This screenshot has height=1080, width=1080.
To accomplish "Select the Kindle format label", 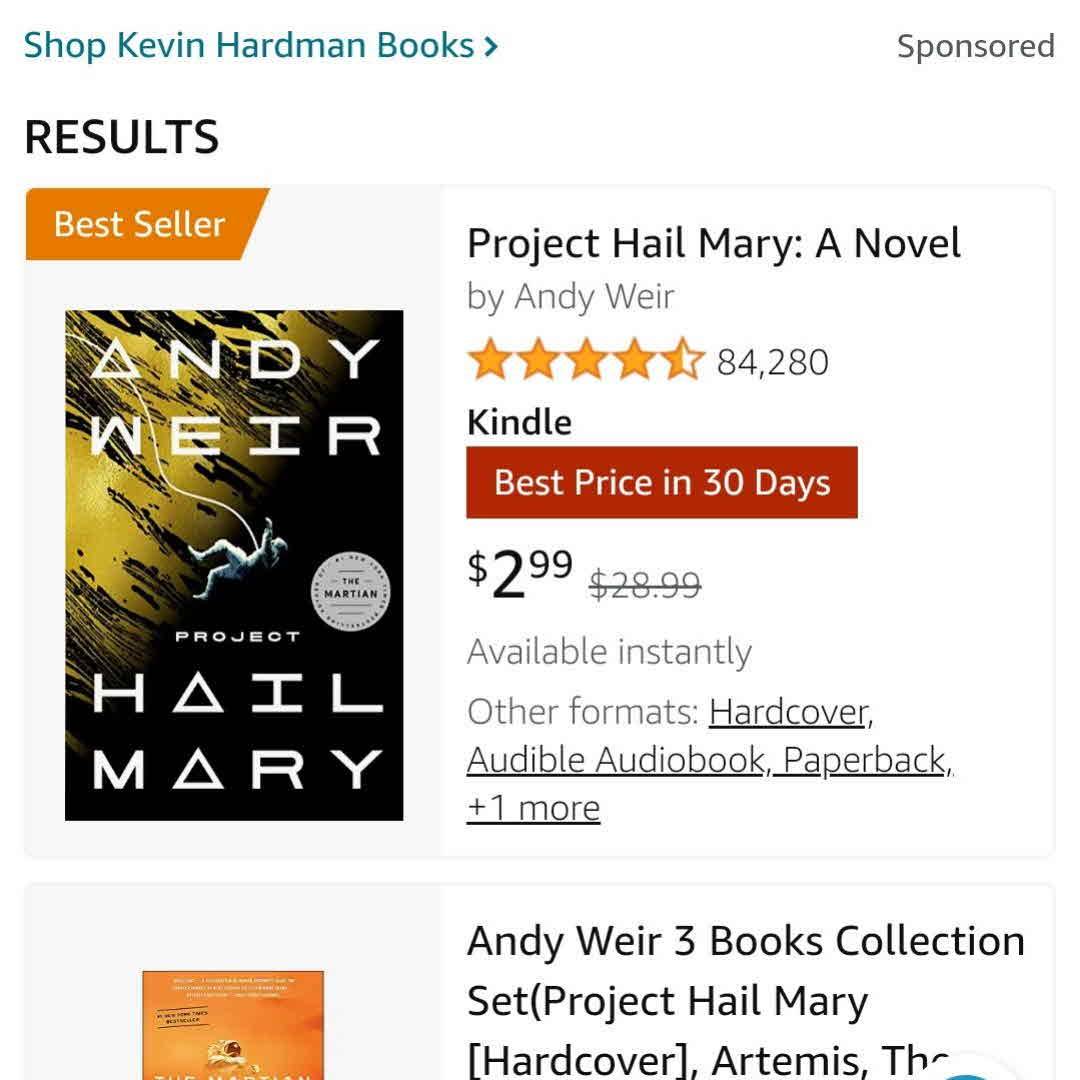I will 519,422.
